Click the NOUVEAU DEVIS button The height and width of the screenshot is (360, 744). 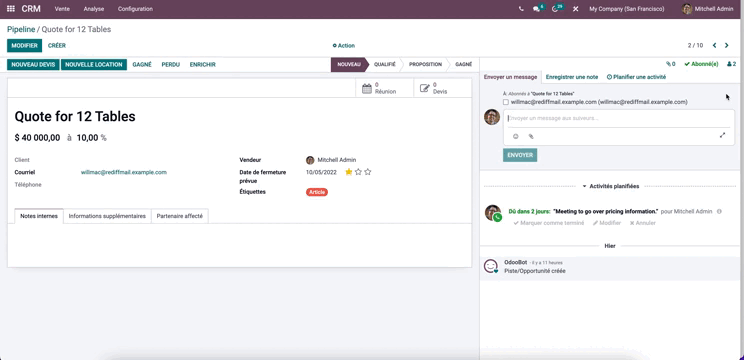33,65
